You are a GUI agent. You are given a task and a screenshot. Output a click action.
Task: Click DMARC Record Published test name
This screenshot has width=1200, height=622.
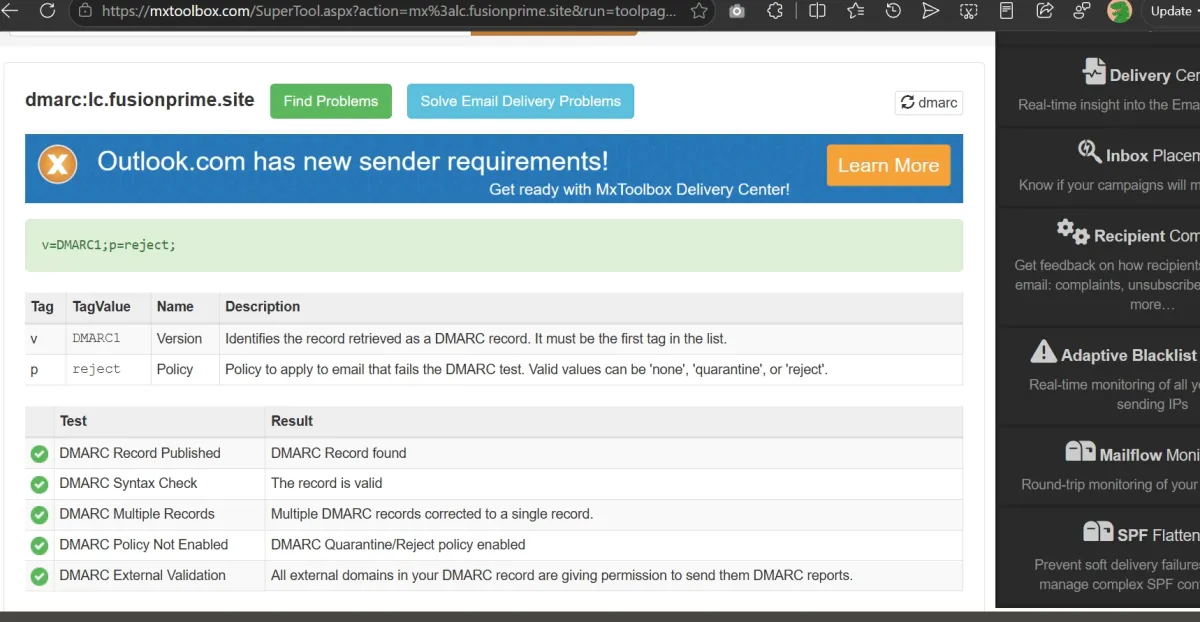(x=140, y=453)
